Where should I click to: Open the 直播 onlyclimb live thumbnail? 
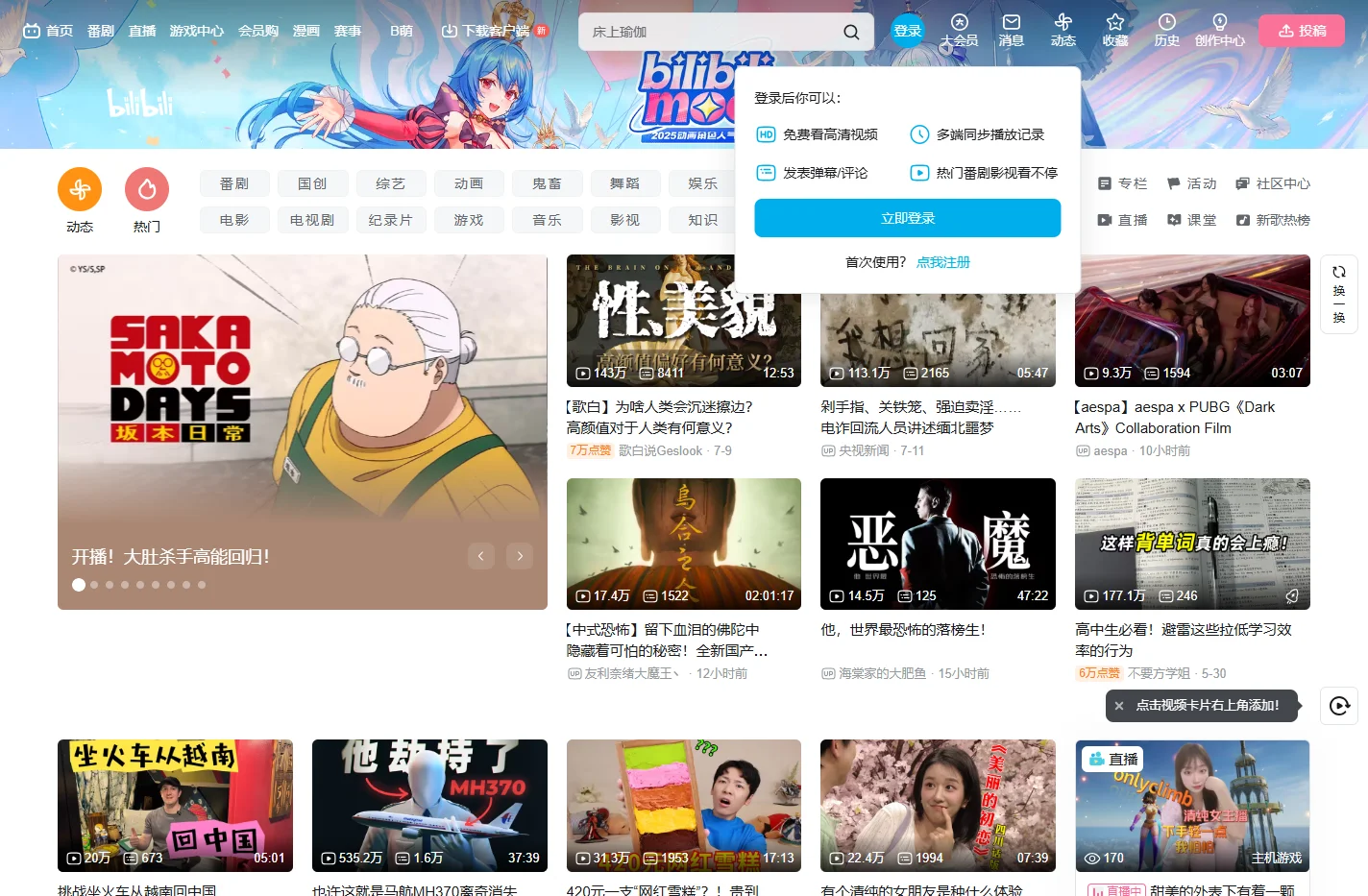coord(1192,806)
